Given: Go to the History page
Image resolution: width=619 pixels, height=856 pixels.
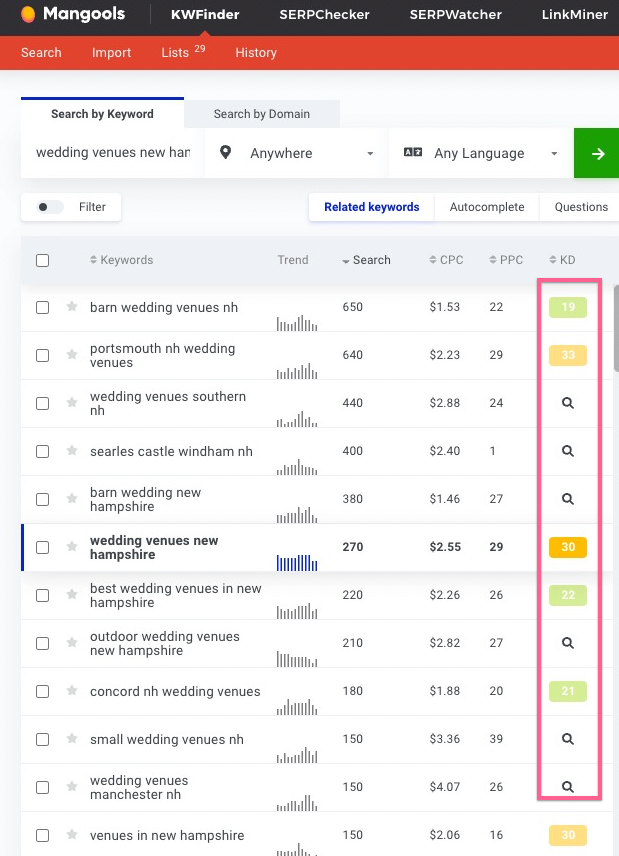Looking at the screenshot, I should click(x=256, y=52).
